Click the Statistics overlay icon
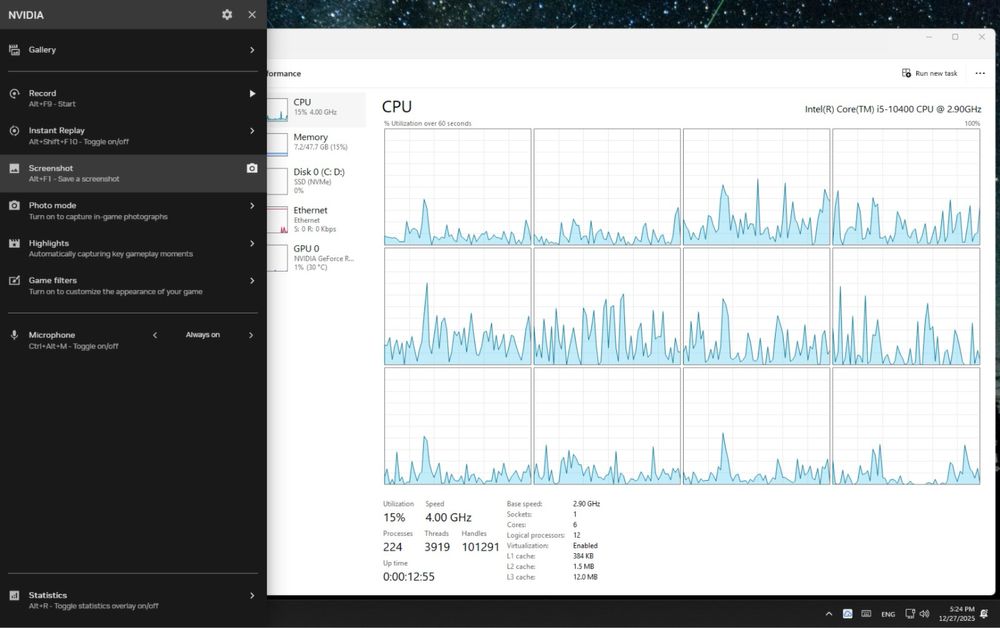The height and width of the screenshot is (628, 1000). click(x=14, y=595)
